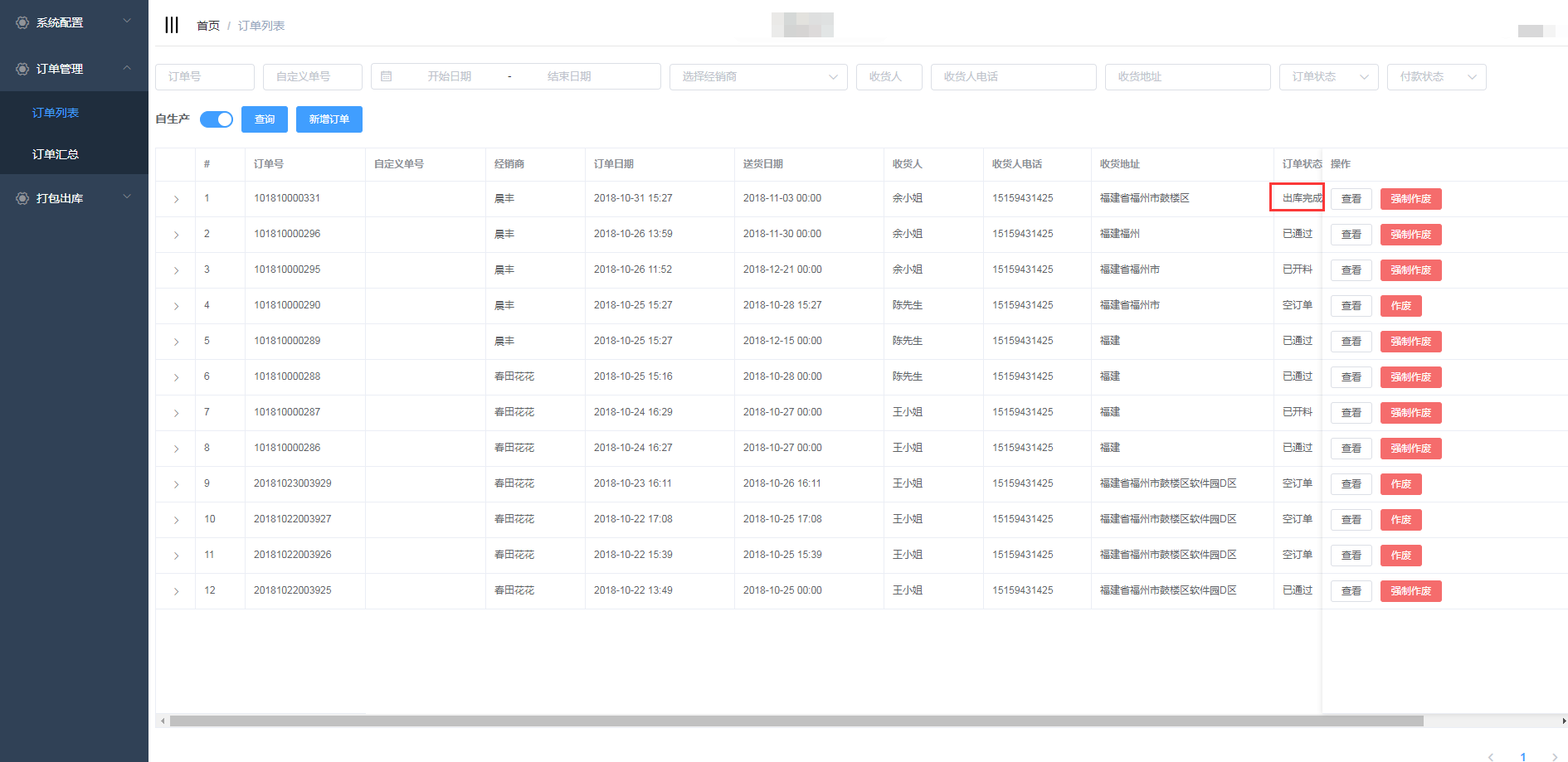Image resolution: width=1568 pixels, height=762 pixels.
Task: Click the next page arrow in pagination
Action: point(1554,756)
